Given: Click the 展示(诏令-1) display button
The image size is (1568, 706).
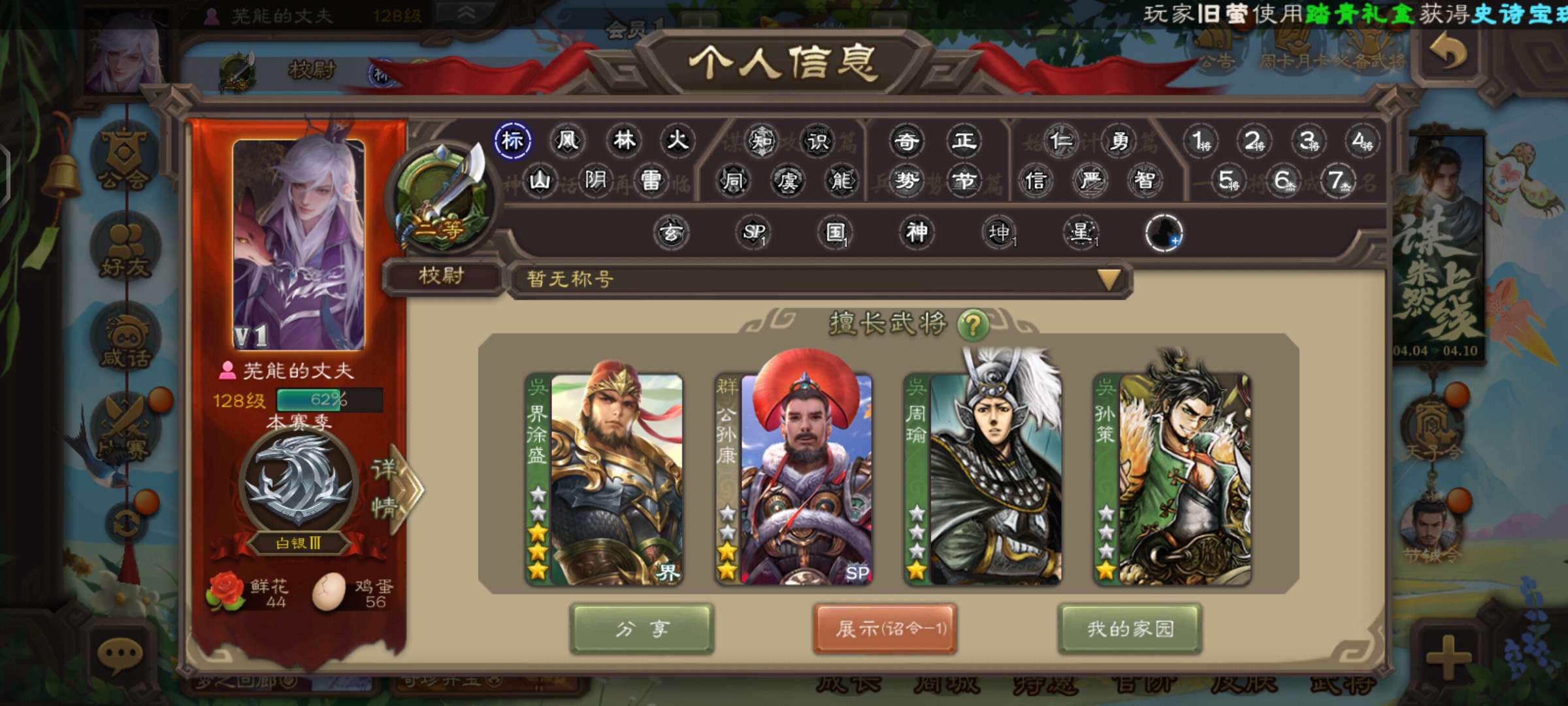Looking at the screenshot, I should tap(885, 629).
